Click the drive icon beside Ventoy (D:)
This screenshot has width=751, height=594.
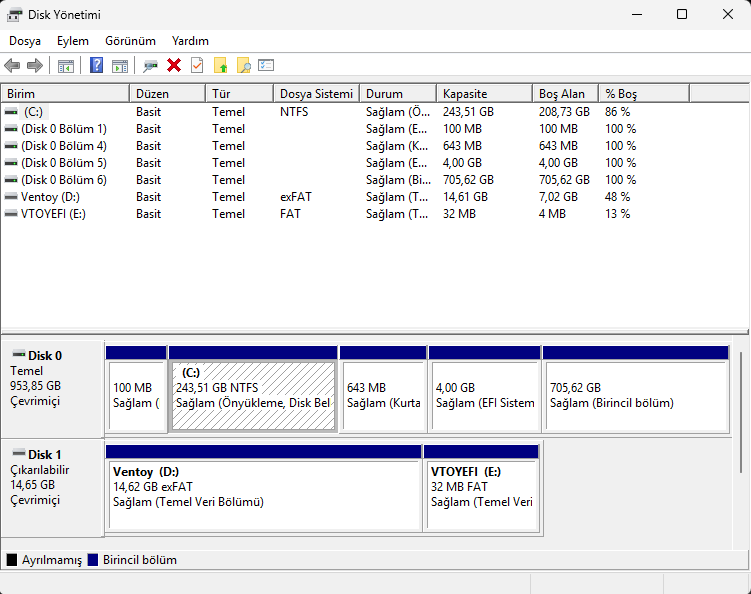point(11,197)
